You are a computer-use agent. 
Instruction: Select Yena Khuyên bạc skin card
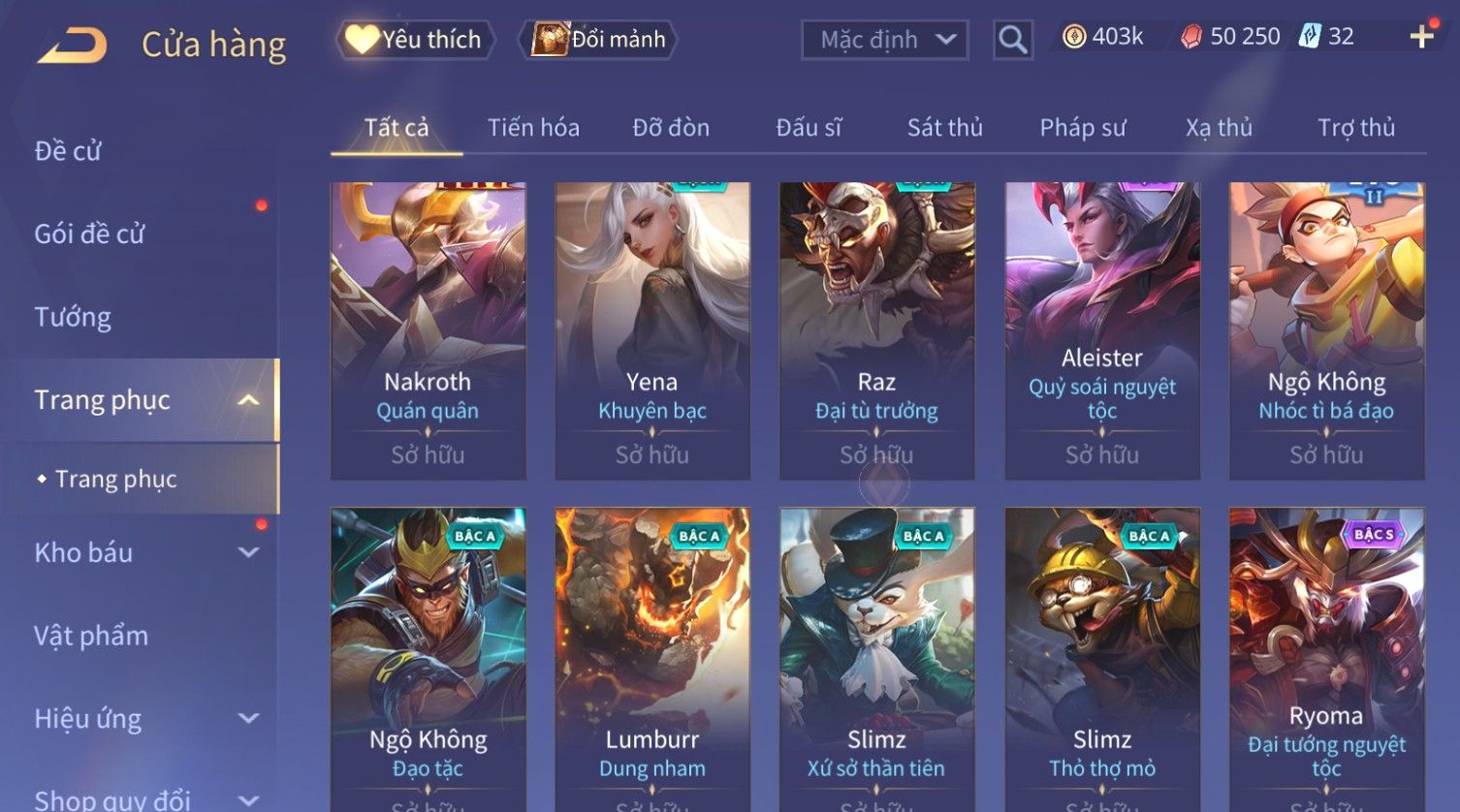pos(652,330)
